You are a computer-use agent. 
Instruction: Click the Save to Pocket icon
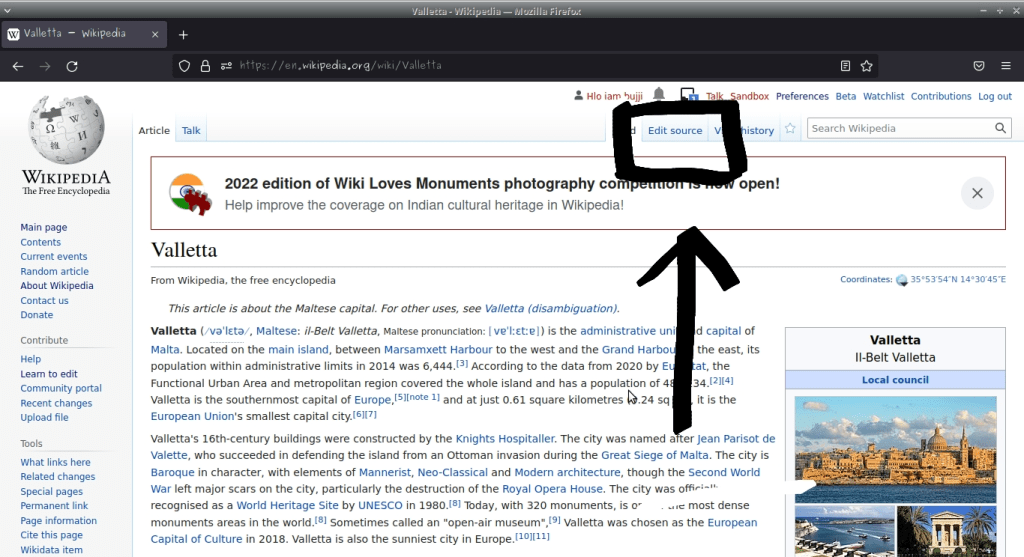click(x=979, y=66)
